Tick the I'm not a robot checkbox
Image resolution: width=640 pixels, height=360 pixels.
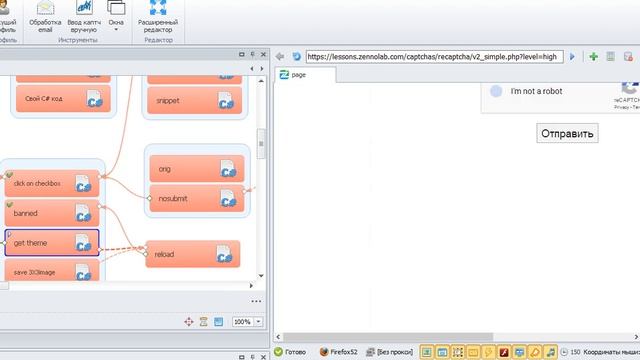(x=496, y=91)
